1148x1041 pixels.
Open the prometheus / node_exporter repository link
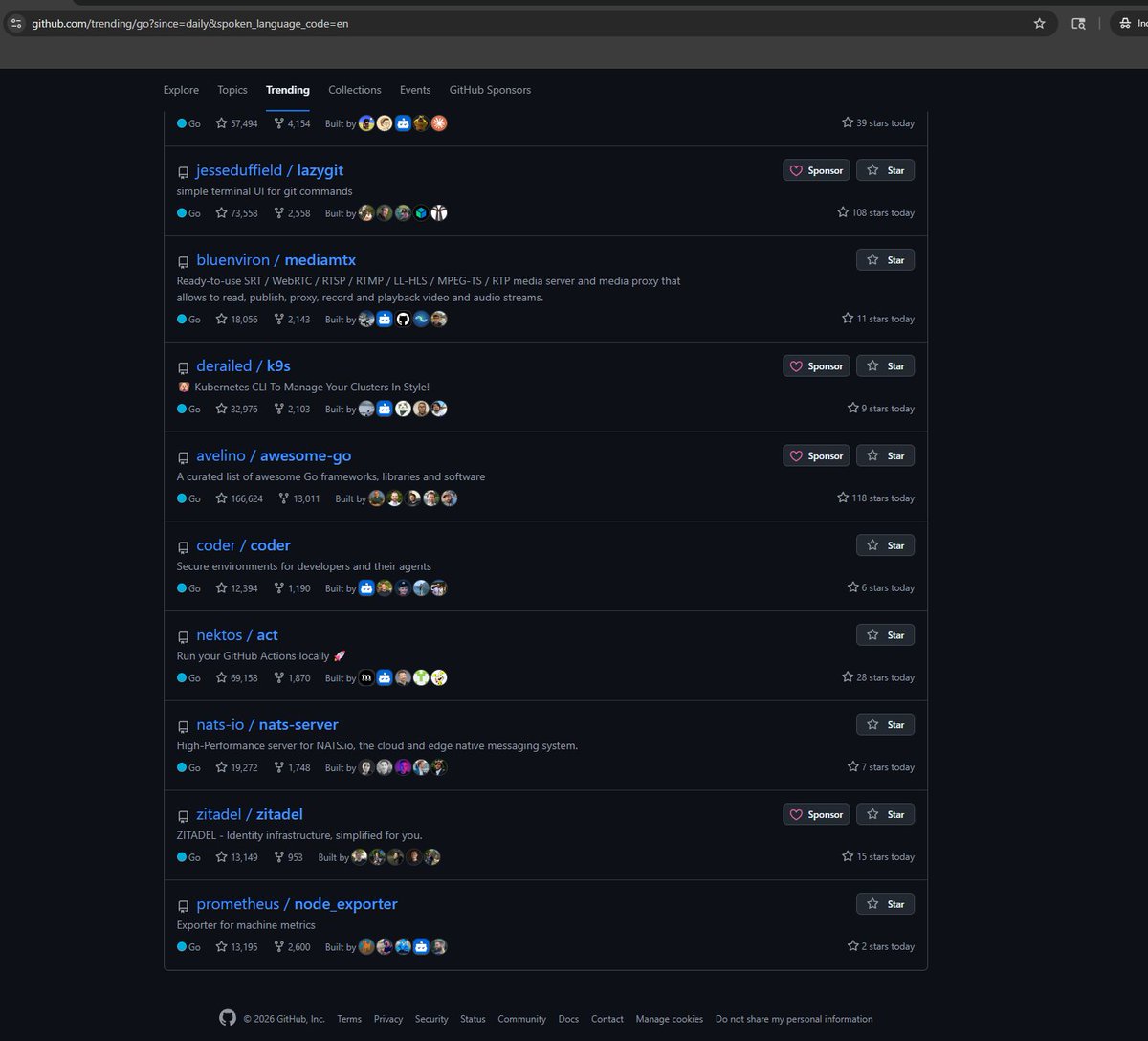coord(298,904)
